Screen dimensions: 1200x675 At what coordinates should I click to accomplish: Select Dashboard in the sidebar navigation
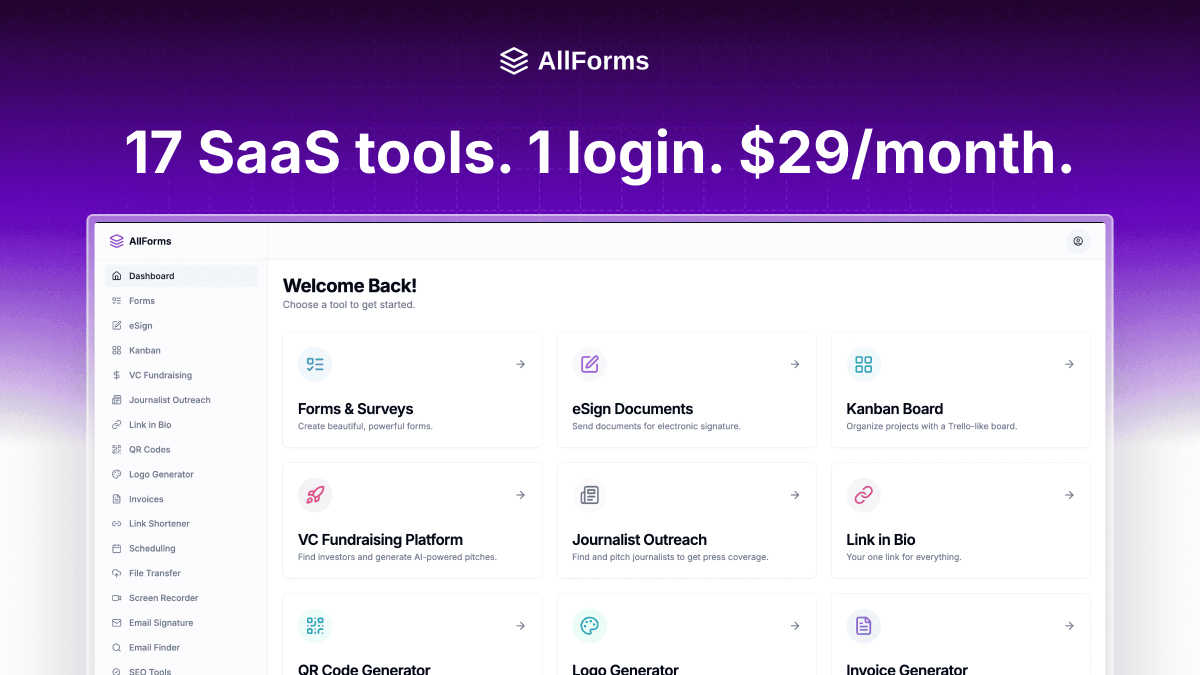151,276
